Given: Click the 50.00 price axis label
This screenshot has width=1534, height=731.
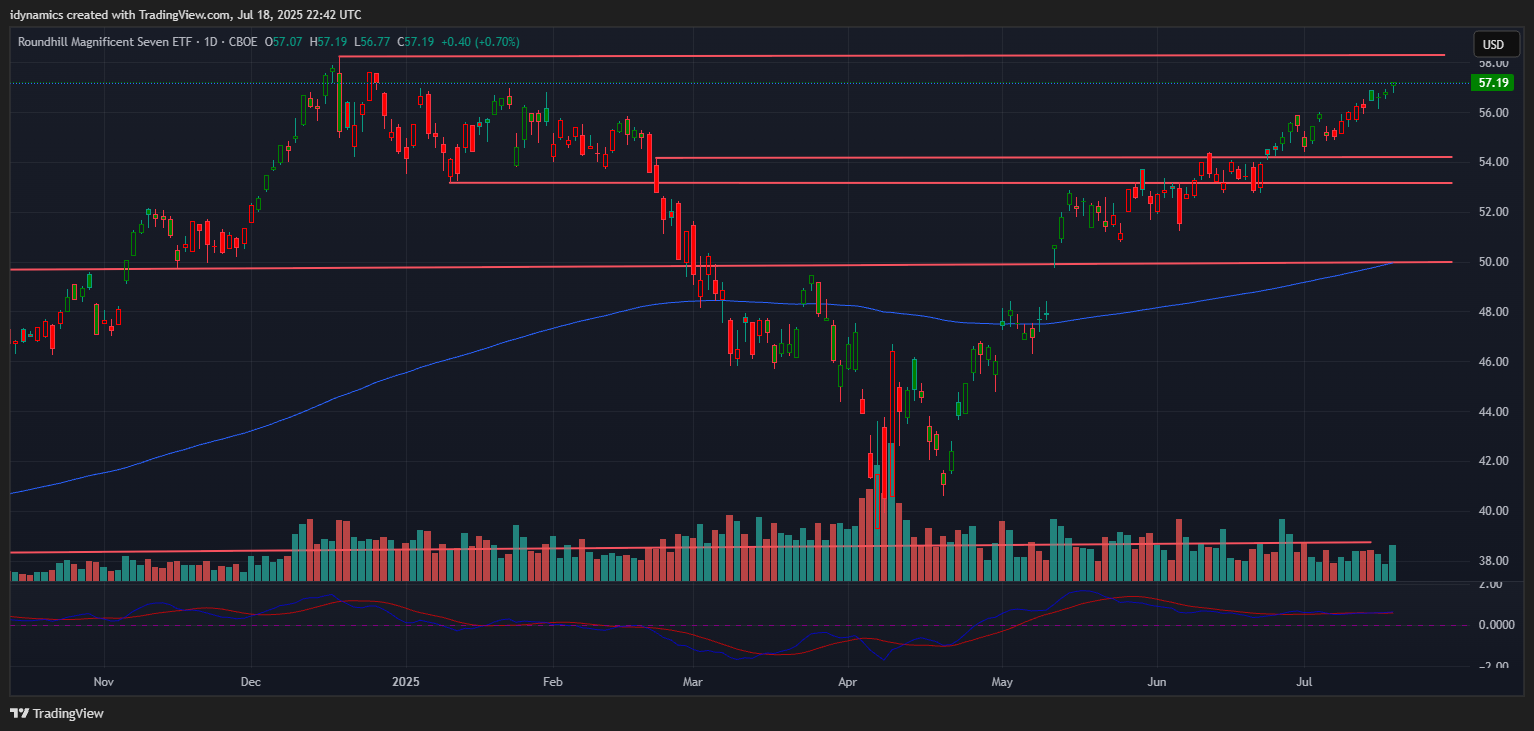Looking at the screenshot, I should coord(1493,262).
